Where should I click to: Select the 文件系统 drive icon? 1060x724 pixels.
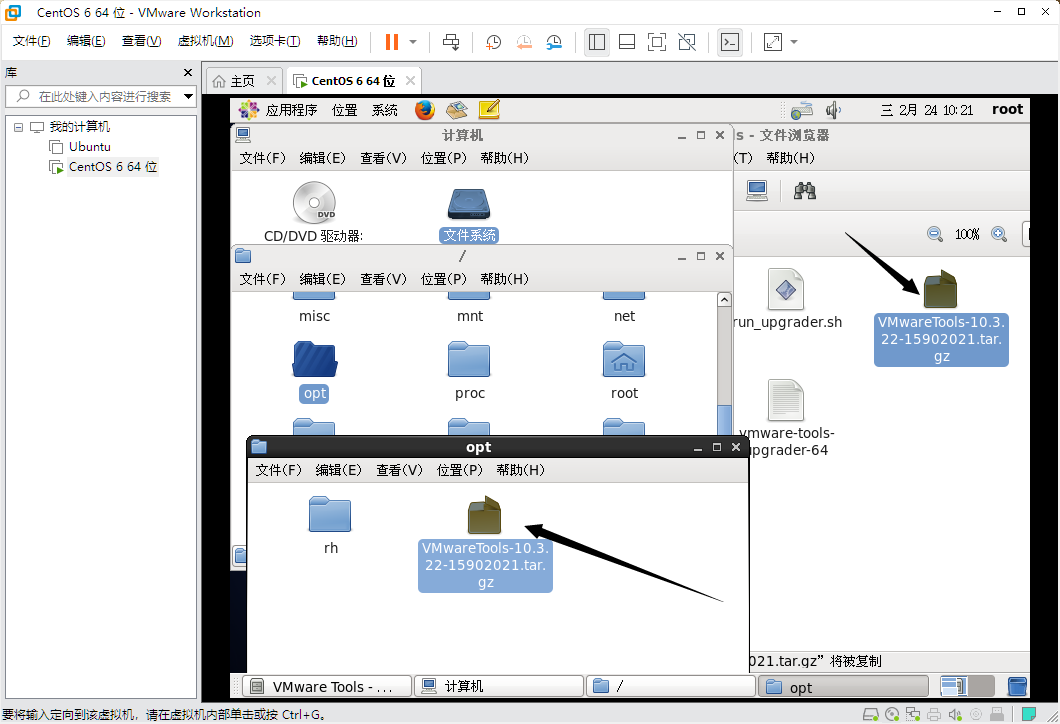click(x=469, y=215)
